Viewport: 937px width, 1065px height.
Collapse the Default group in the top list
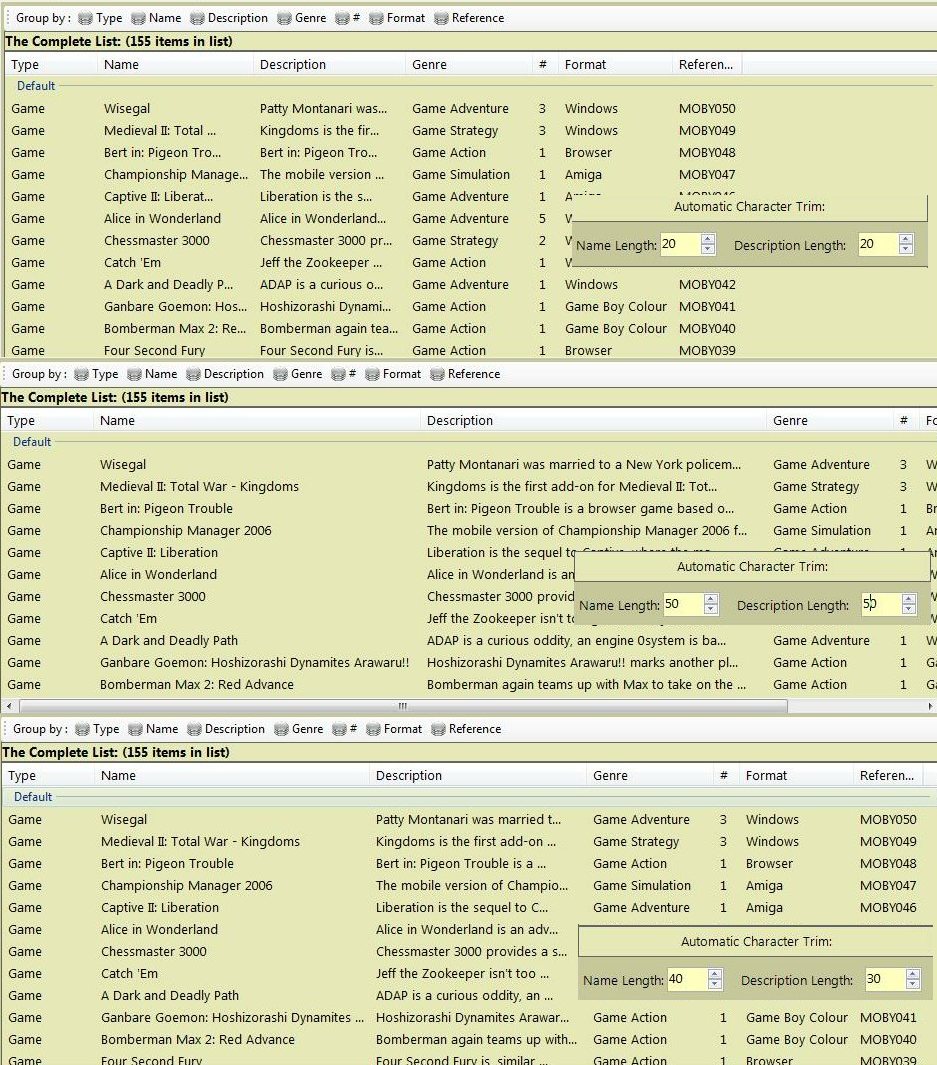[x=36, y=86]
